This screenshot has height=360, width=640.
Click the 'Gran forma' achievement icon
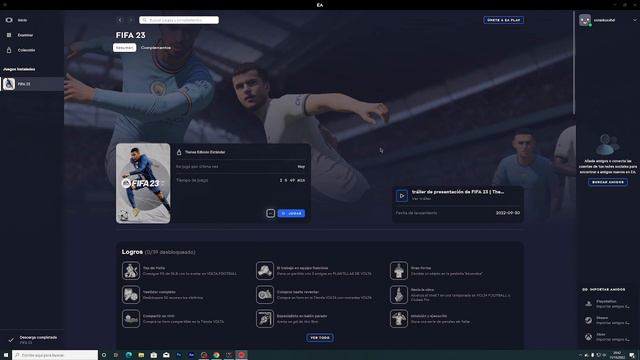pos(398,271)
